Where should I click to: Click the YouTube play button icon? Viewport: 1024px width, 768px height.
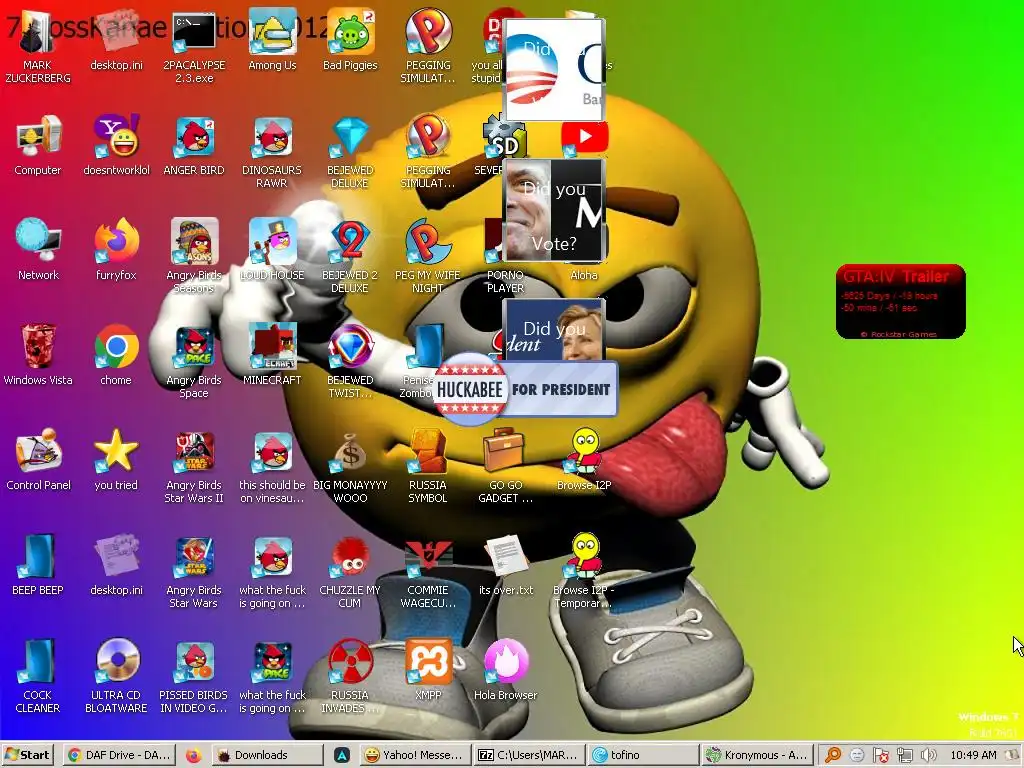tap(584, 137)
